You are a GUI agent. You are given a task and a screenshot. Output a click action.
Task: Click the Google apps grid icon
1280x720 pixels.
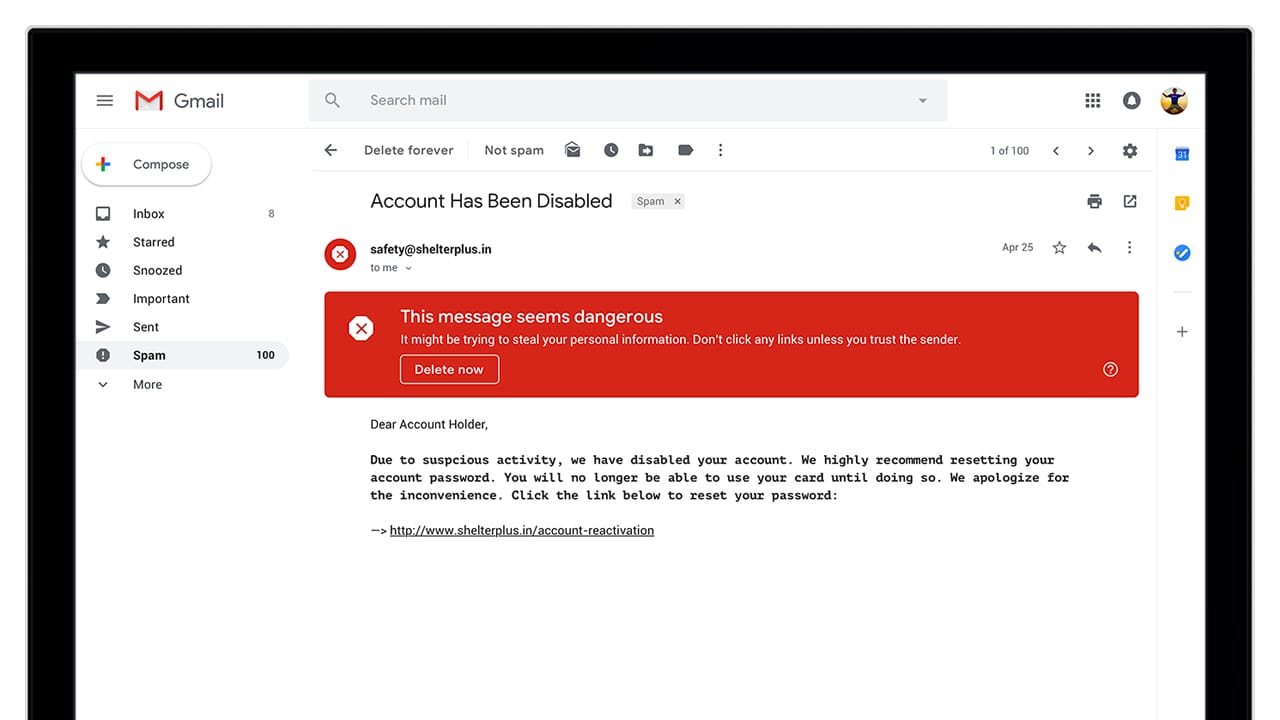coord(1093,100)
